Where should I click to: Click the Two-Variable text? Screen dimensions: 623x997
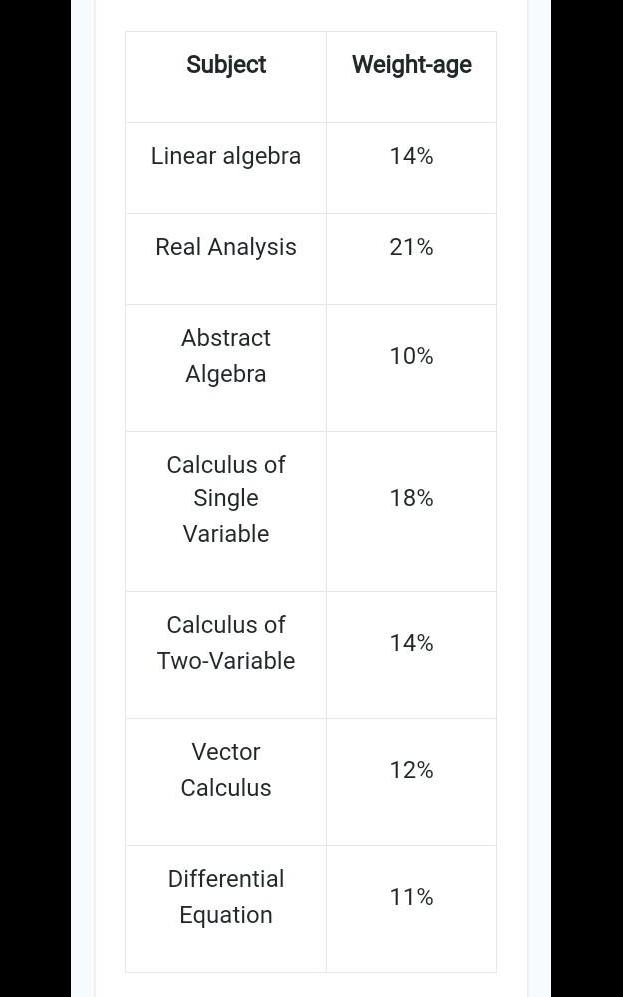226,661
